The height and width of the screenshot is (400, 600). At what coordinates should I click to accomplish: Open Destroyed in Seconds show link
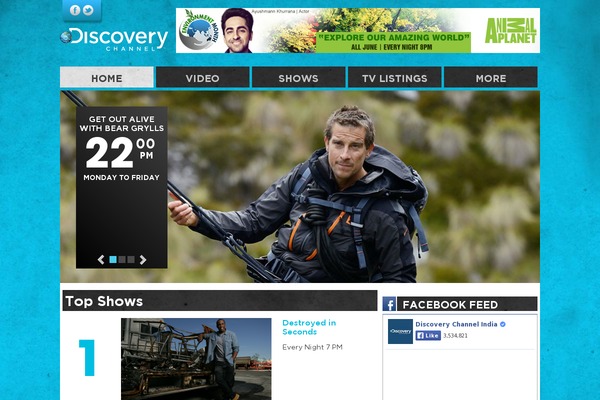click(309, 327)
